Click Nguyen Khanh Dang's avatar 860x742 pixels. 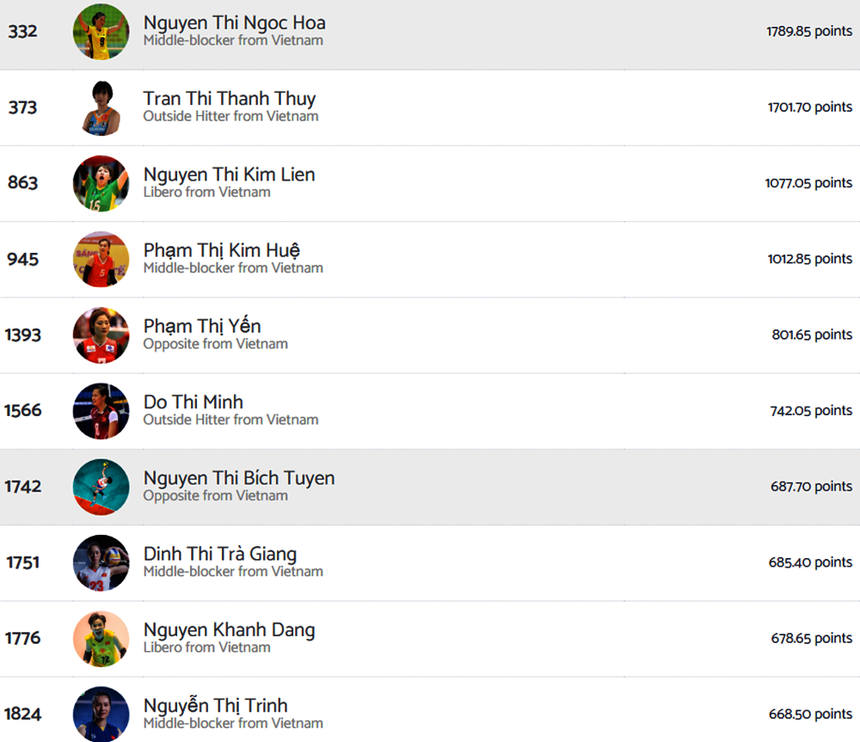point(101,639)
